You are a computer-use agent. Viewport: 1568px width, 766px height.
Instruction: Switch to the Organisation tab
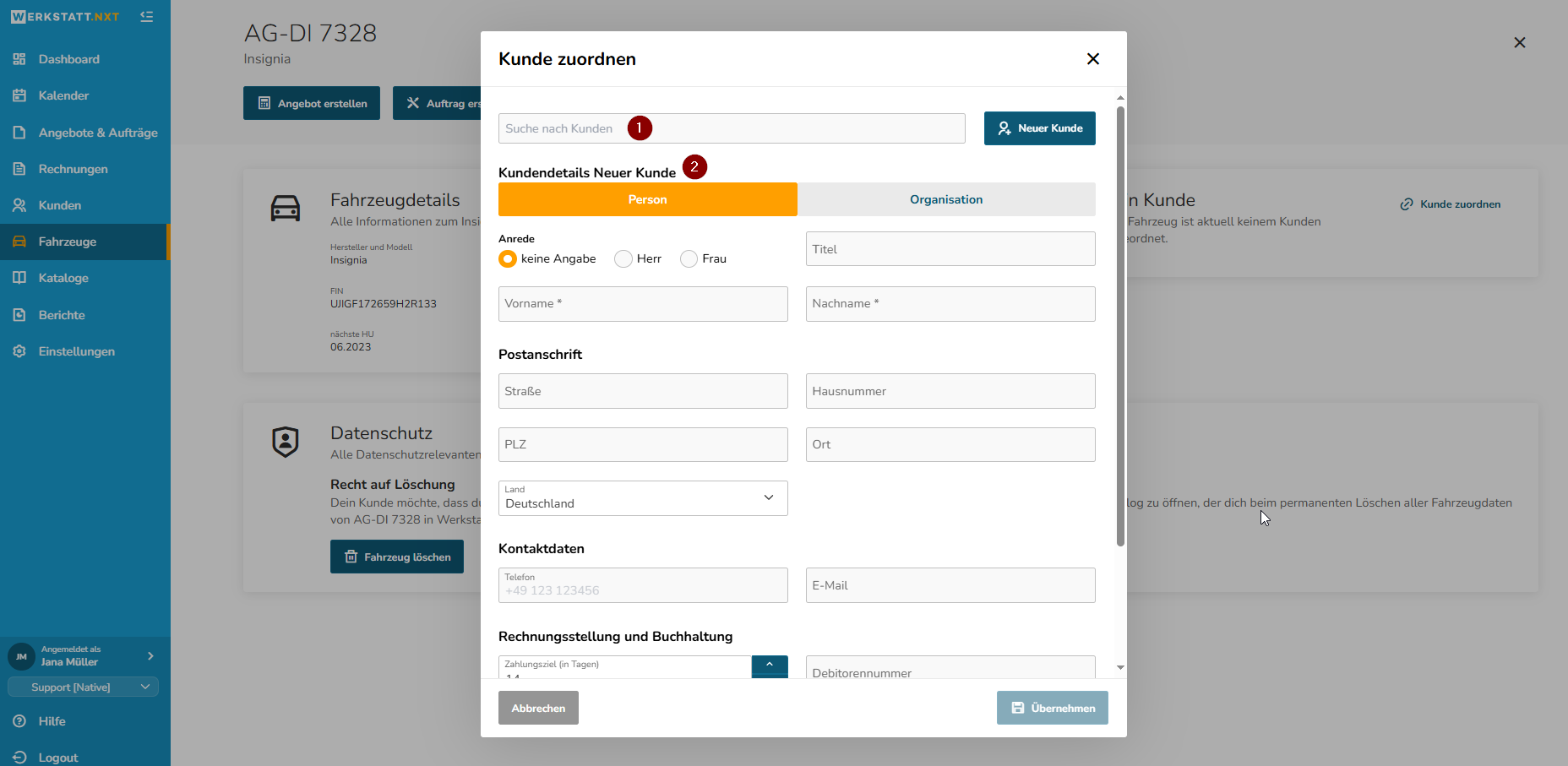[x=946, y=199]
